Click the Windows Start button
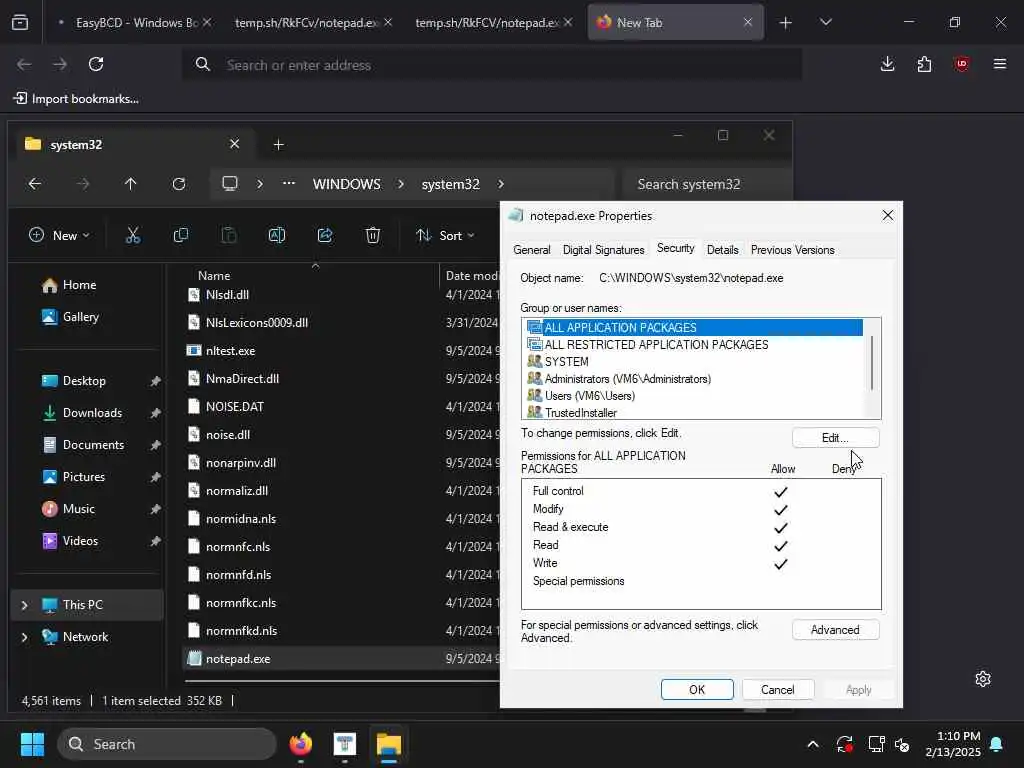The width and height of the screenshot is (1024, 768). coord(32,744)
